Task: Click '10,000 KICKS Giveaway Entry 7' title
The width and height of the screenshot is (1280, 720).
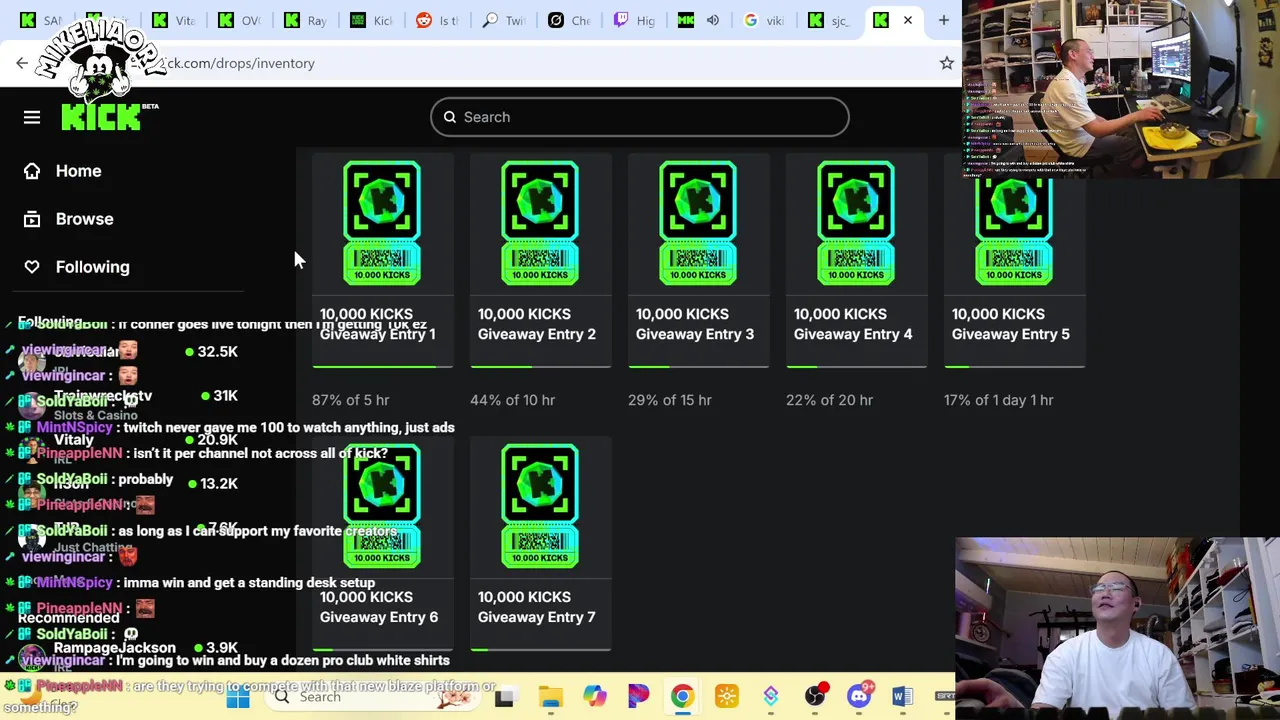Action: pos(537,607)
